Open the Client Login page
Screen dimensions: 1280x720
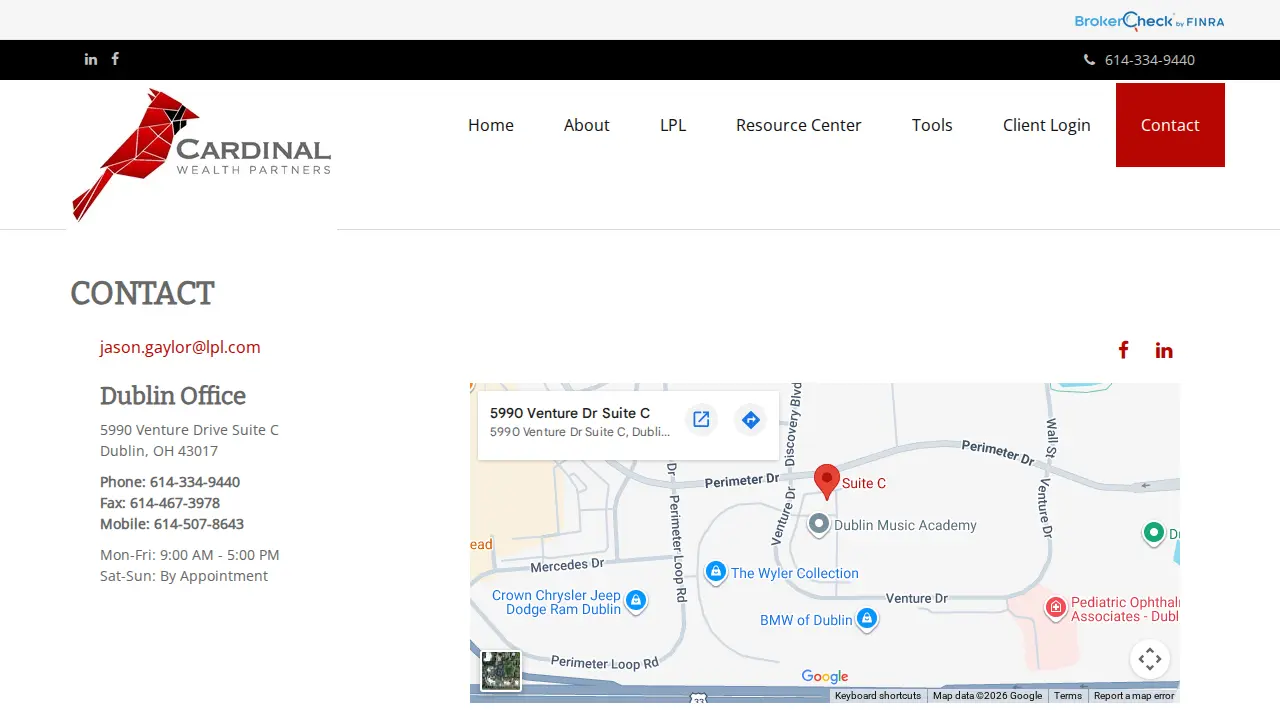[1047, 125]
